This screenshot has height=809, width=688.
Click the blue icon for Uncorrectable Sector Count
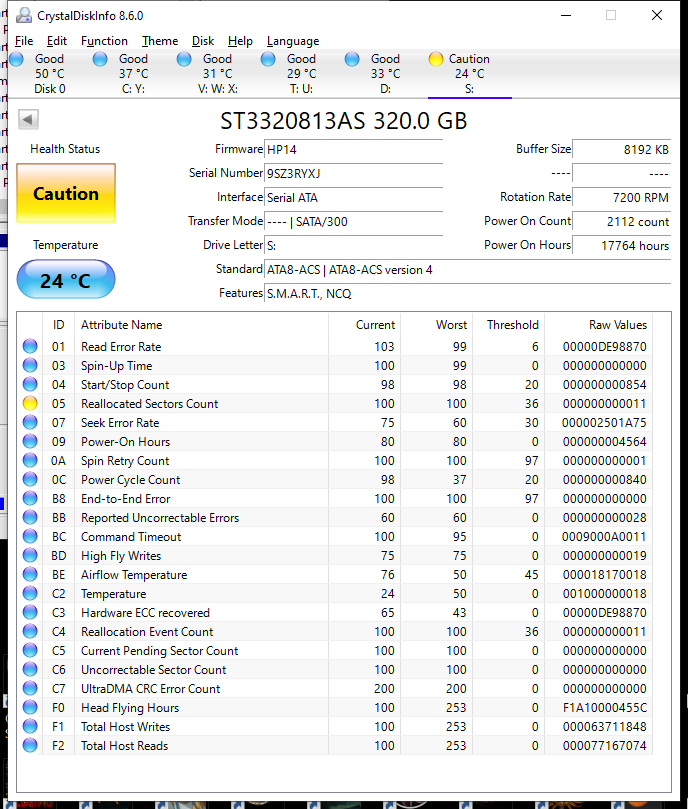[x=30, y=669]
